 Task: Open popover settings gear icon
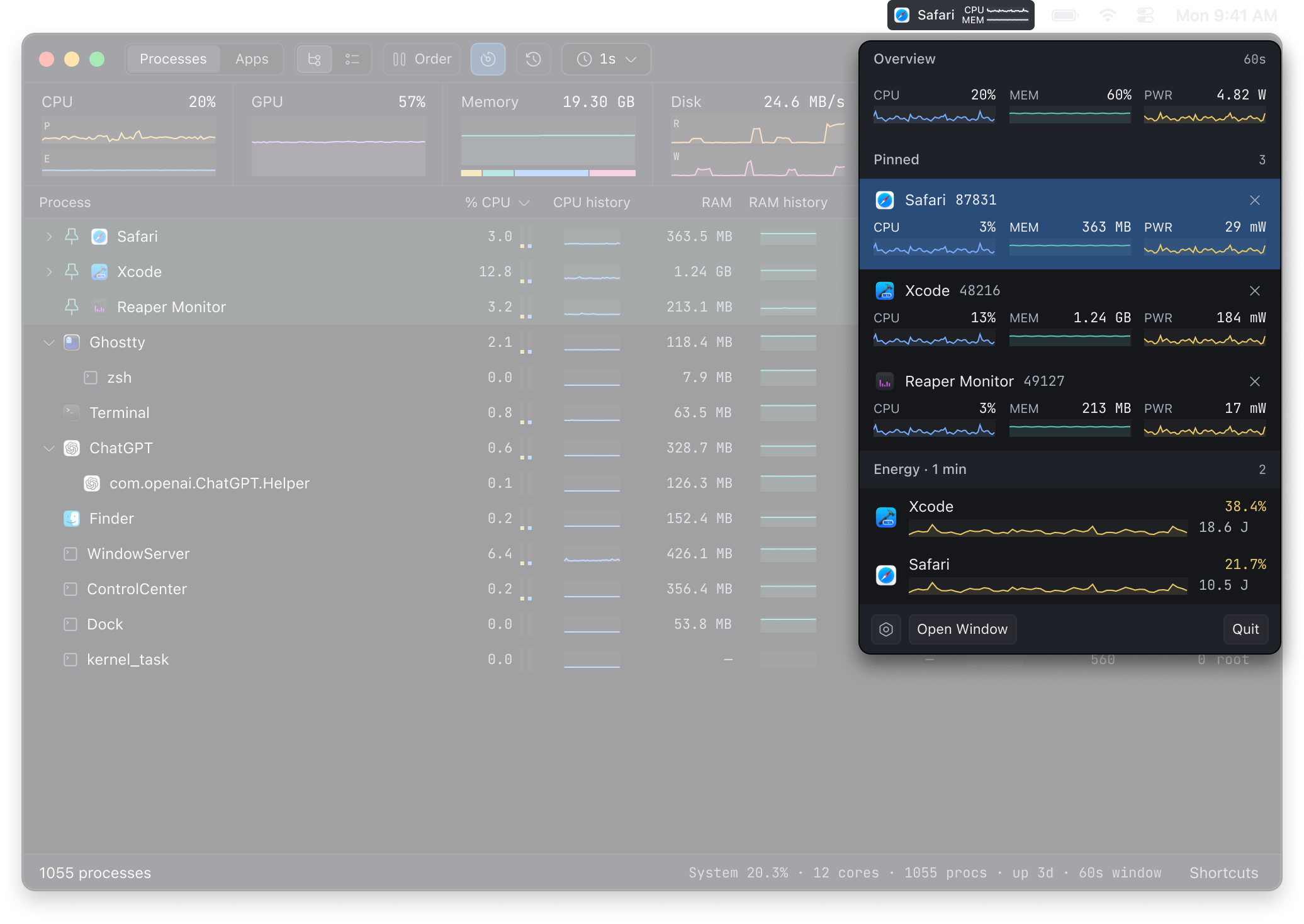[x=886, y=629]
